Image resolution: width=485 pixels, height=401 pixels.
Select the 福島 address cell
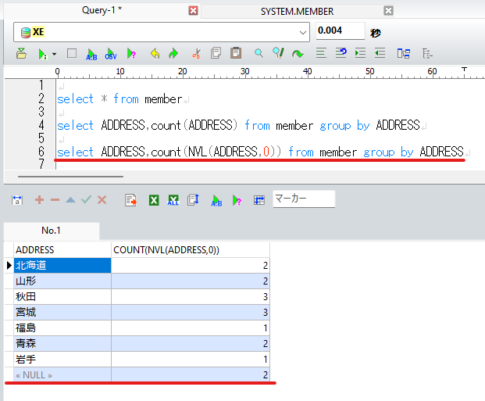coord(62,328)
